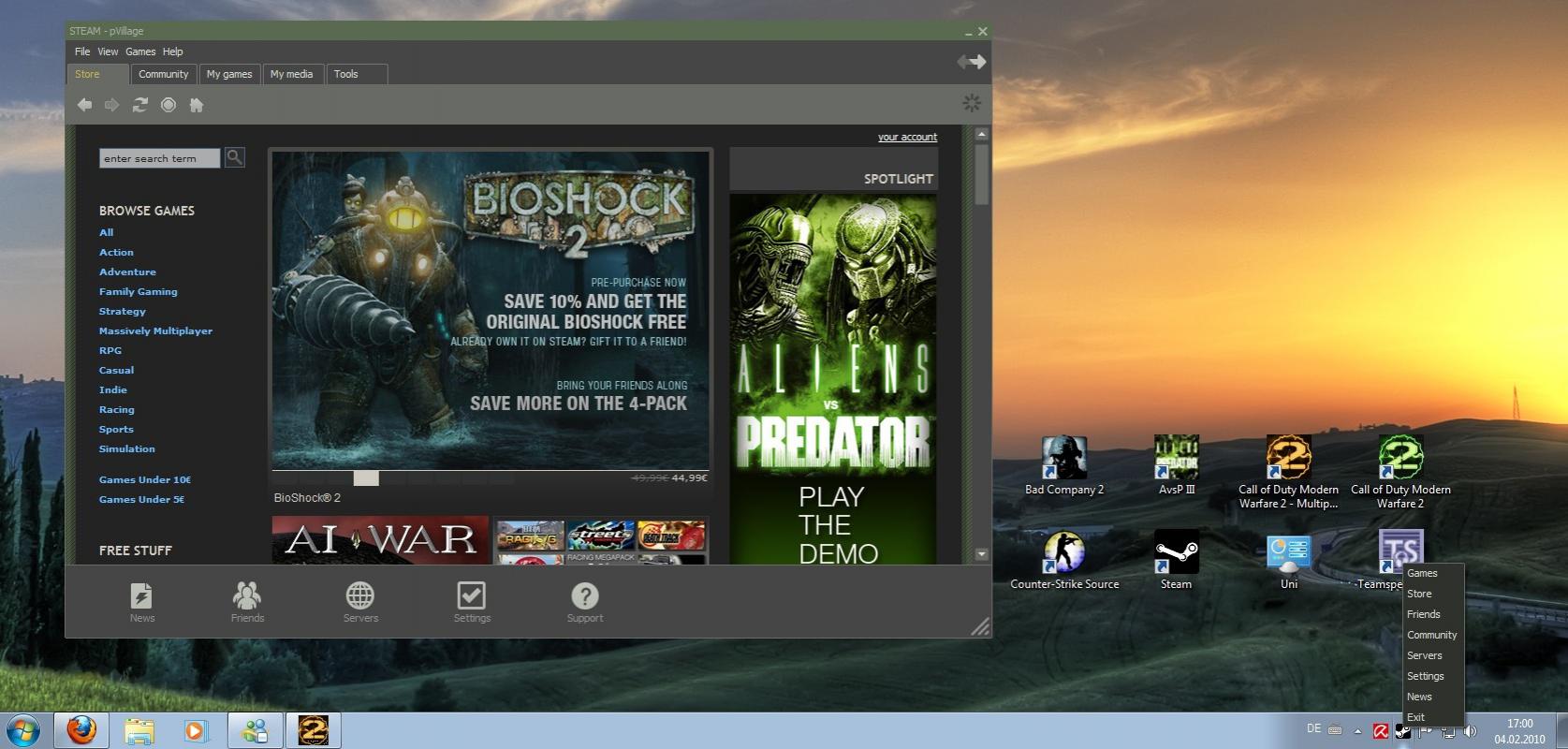This screenshot has width=1568, height=749.
Task: Choose Games in the tray context menu
Action: [1432, 573]
